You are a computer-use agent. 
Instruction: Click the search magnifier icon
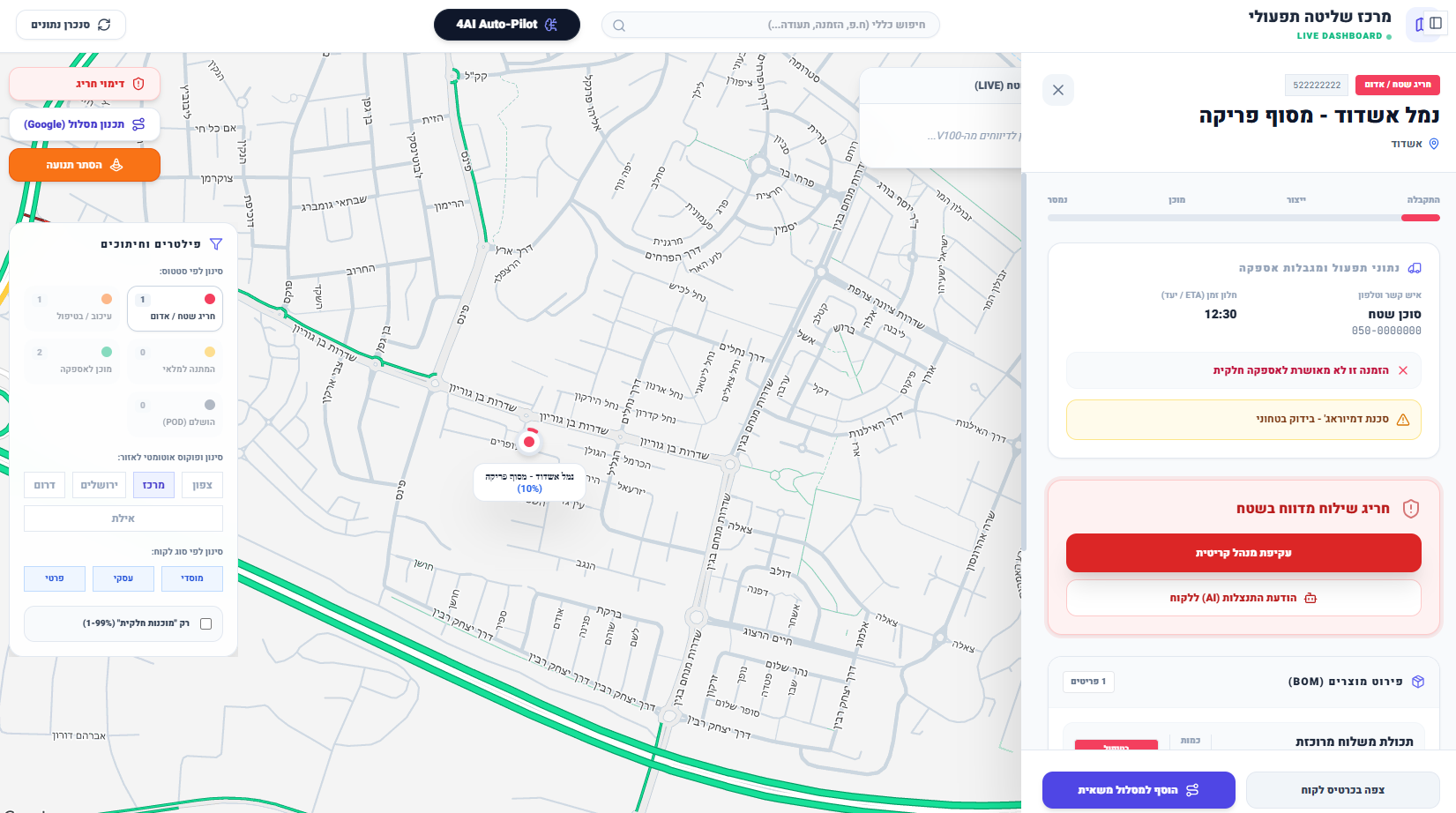click(619, 26)
